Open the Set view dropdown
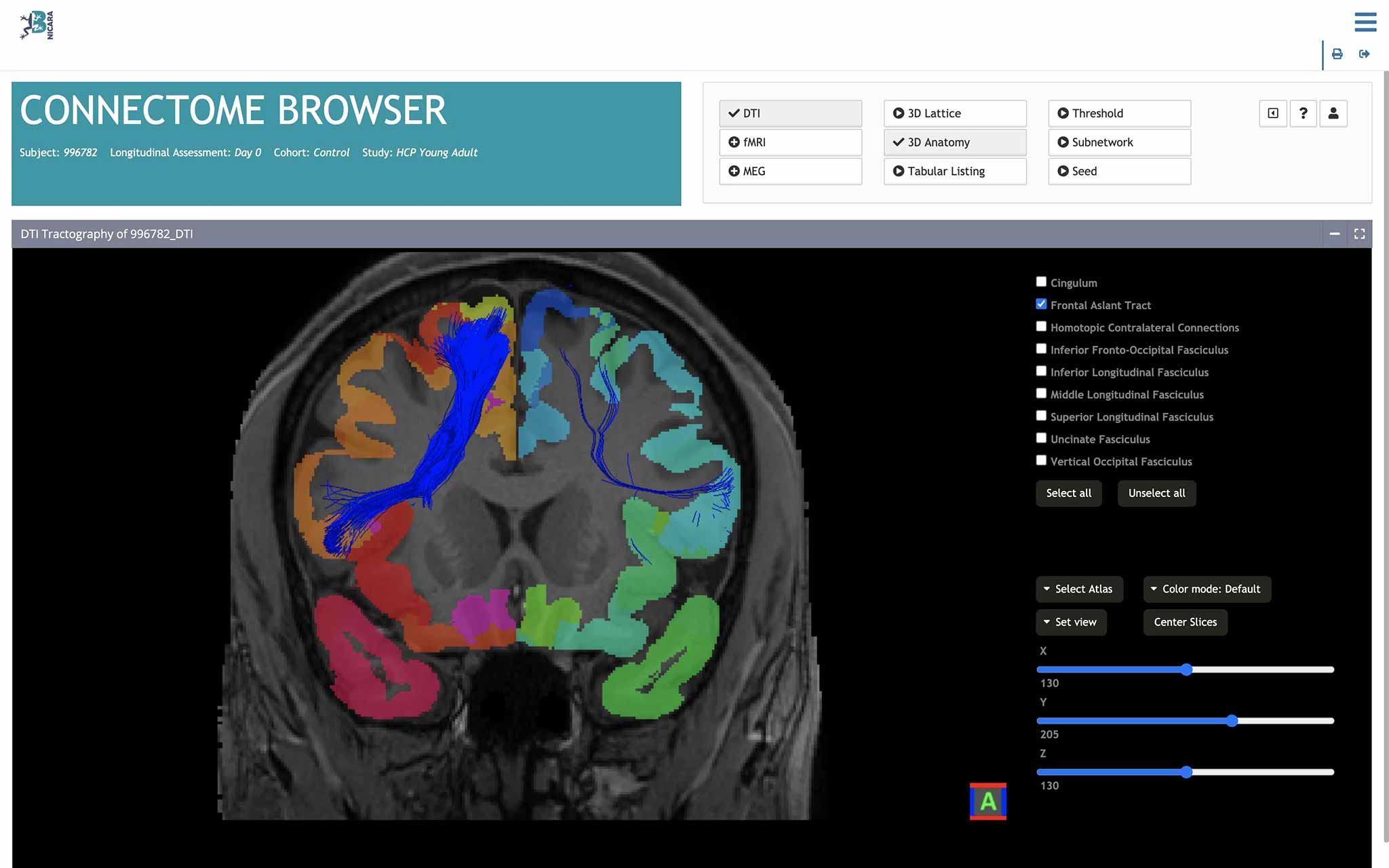 coord(1070,623)
